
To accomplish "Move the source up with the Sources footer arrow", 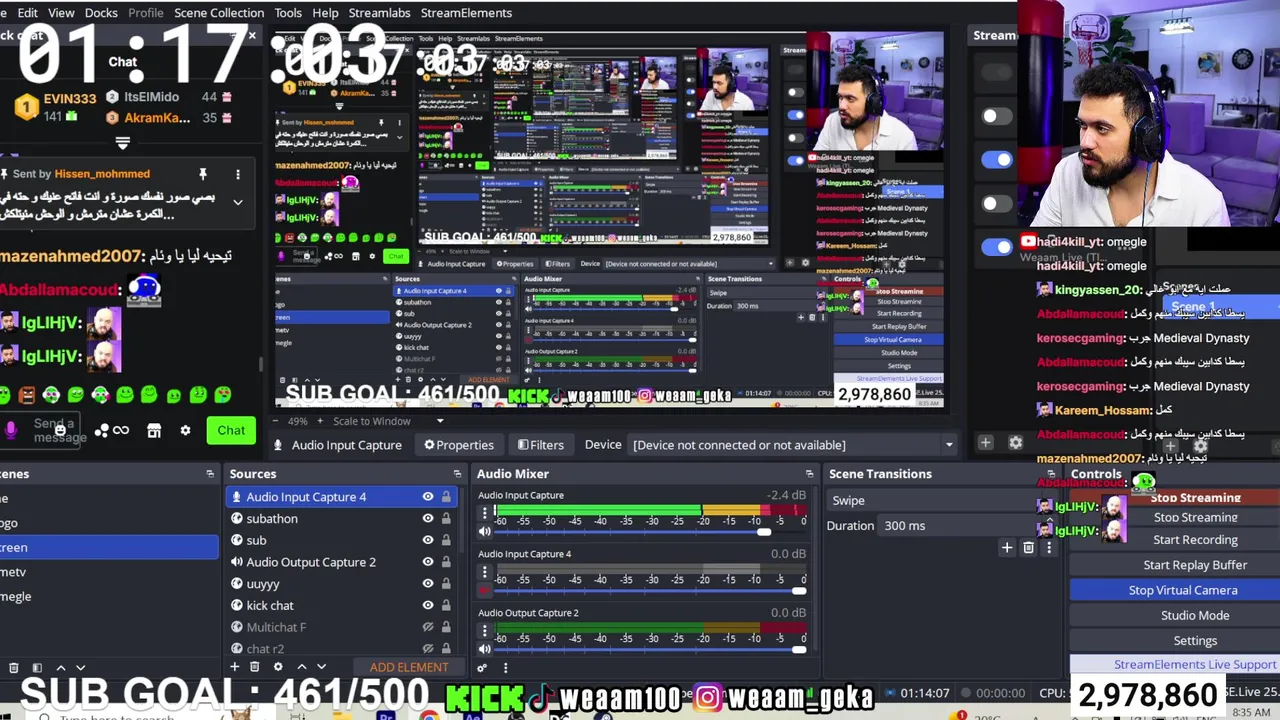I will click(301, 667).
